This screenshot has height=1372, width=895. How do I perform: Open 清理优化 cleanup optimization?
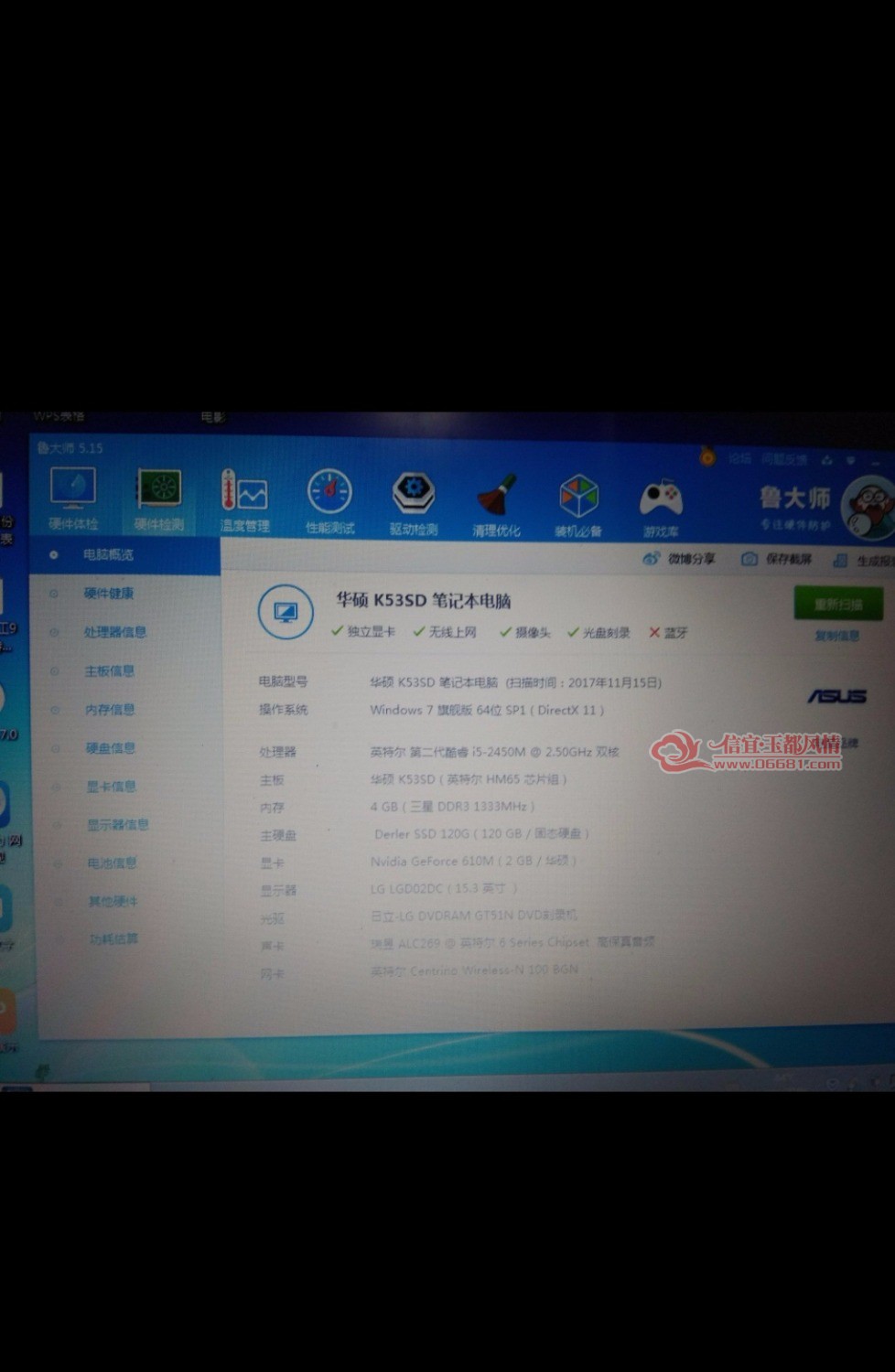(496, 504)
